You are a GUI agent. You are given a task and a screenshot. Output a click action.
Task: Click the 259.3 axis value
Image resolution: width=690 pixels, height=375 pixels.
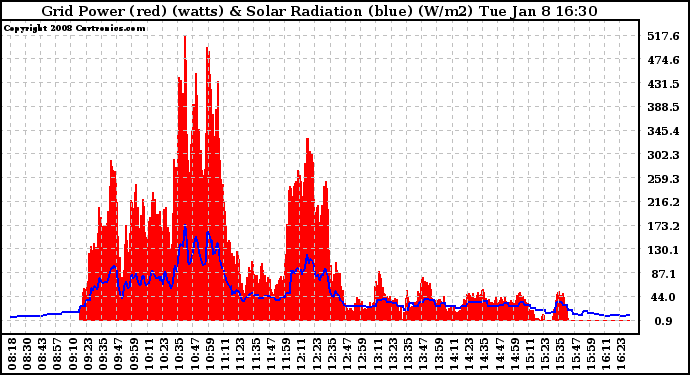(x=663, y=179)
